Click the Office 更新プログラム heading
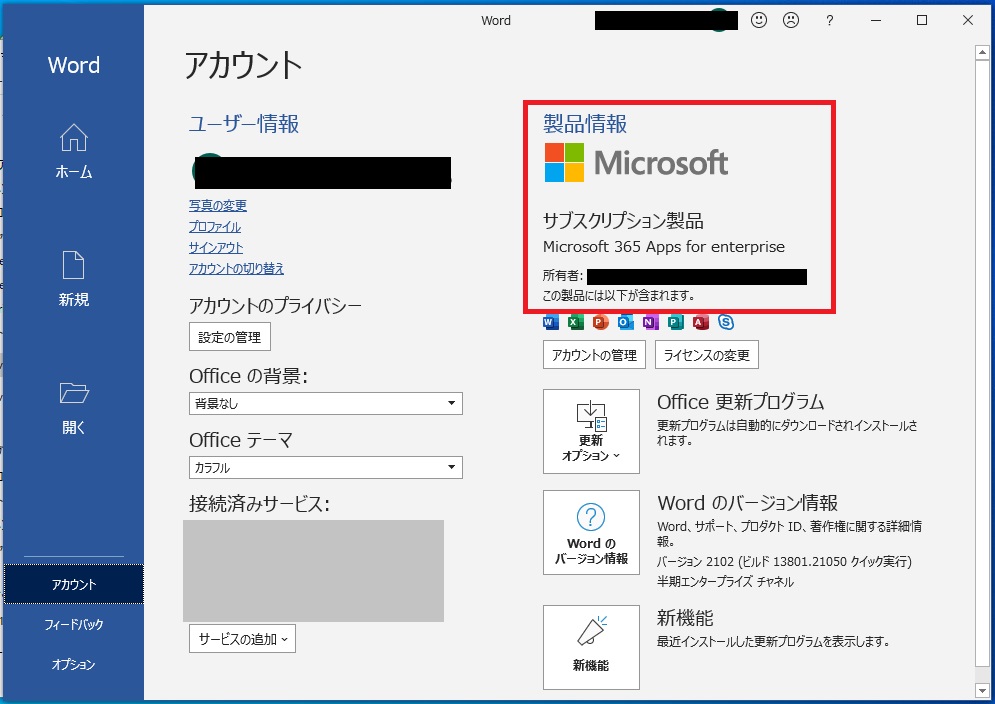 741,402
